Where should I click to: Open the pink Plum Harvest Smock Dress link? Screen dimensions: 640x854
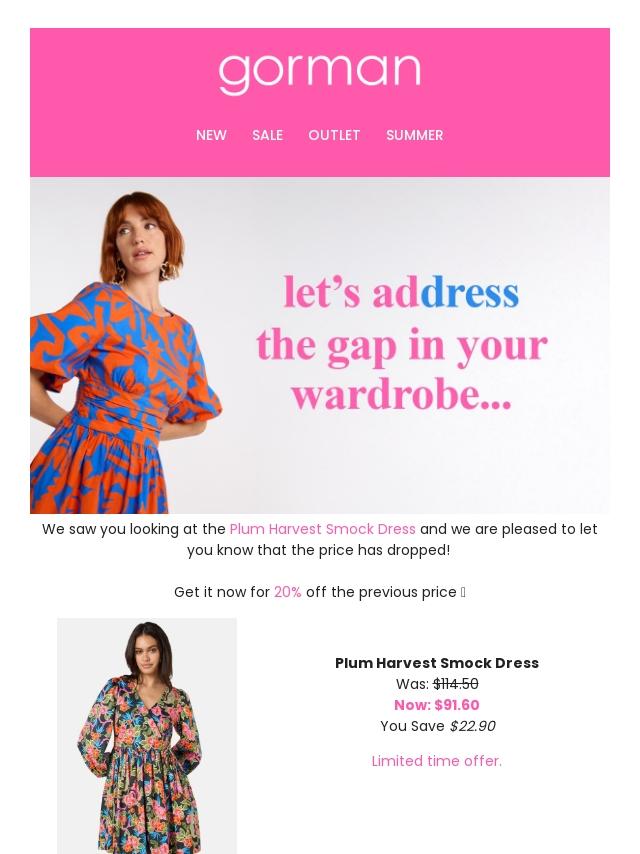(322, 529)
